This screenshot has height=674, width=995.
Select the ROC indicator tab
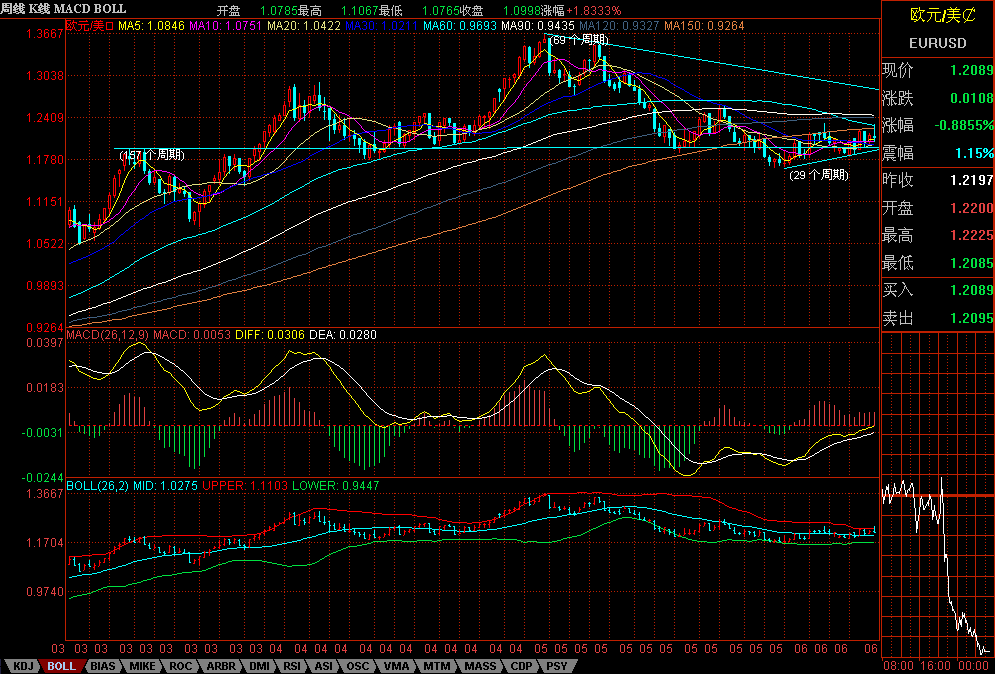tap(181, 666)
